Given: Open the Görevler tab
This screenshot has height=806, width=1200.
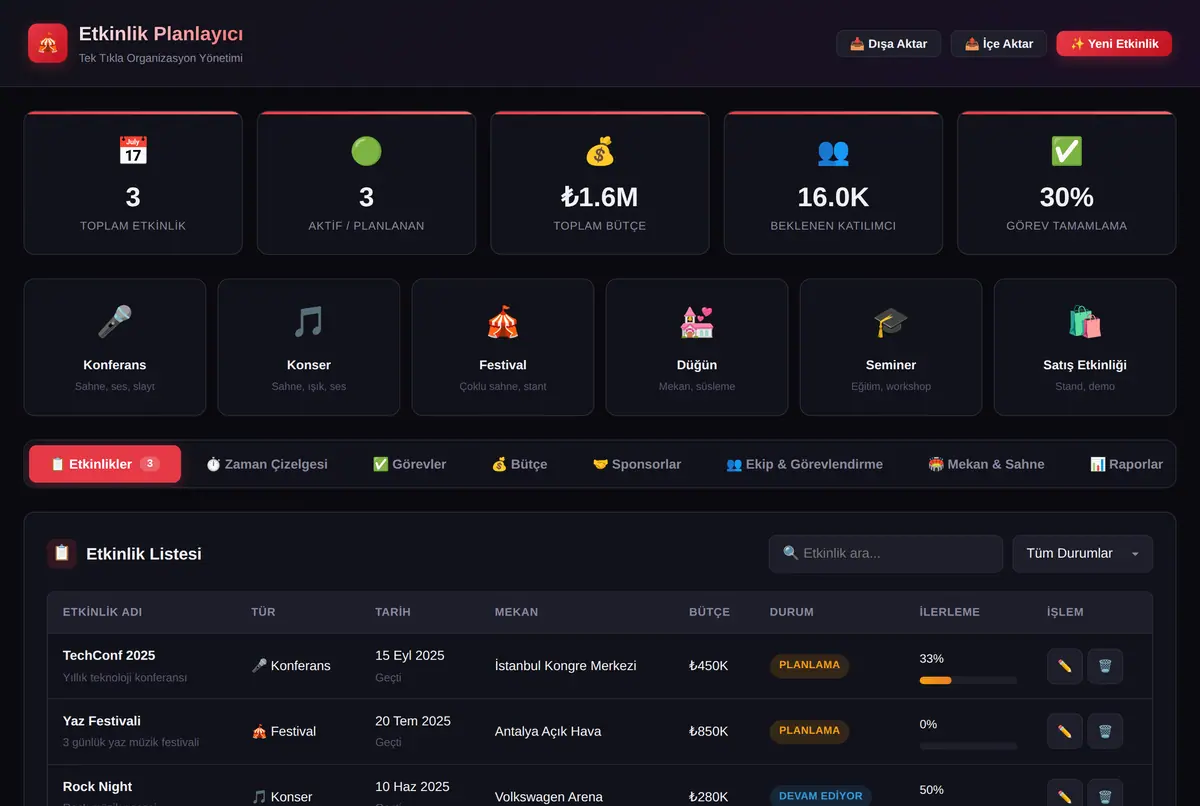Looking at the screenshot, I should (410, 464).
